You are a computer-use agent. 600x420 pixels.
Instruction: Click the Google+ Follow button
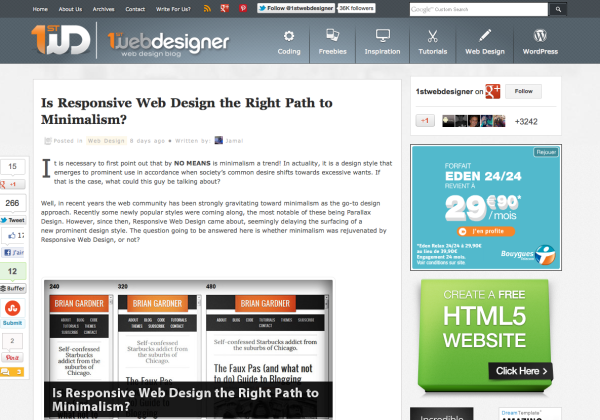524,91
